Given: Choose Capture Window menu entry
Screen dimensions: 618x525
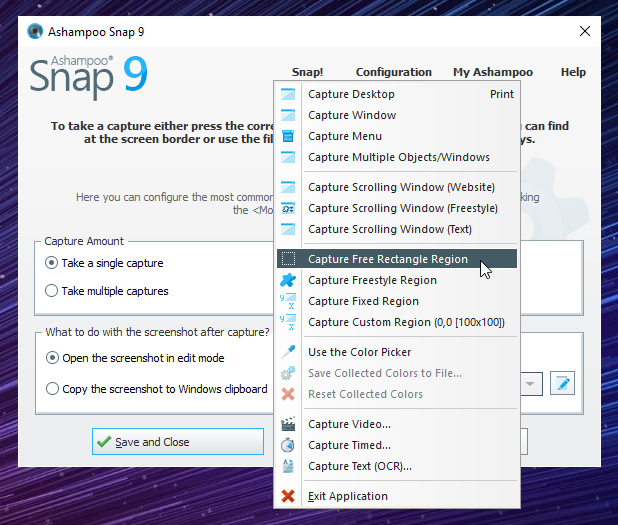Looking at the screenshot, I should pos(397,115).
